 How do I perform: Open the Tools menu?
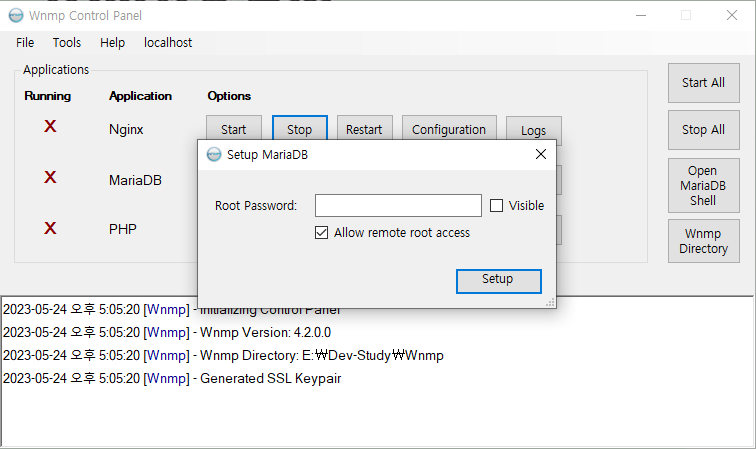point(67,43)
